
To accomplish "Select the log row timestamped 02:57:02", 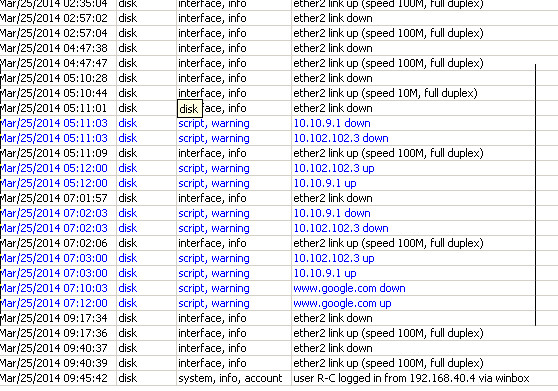I will pos(279,18).
